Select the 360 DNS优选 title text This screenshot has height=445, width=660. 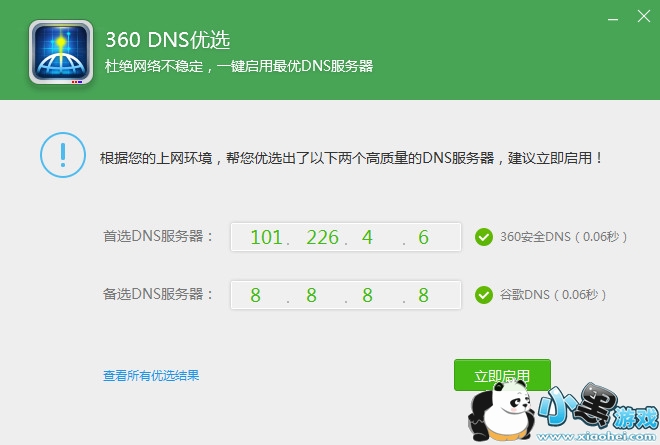[x=168, y=40]
